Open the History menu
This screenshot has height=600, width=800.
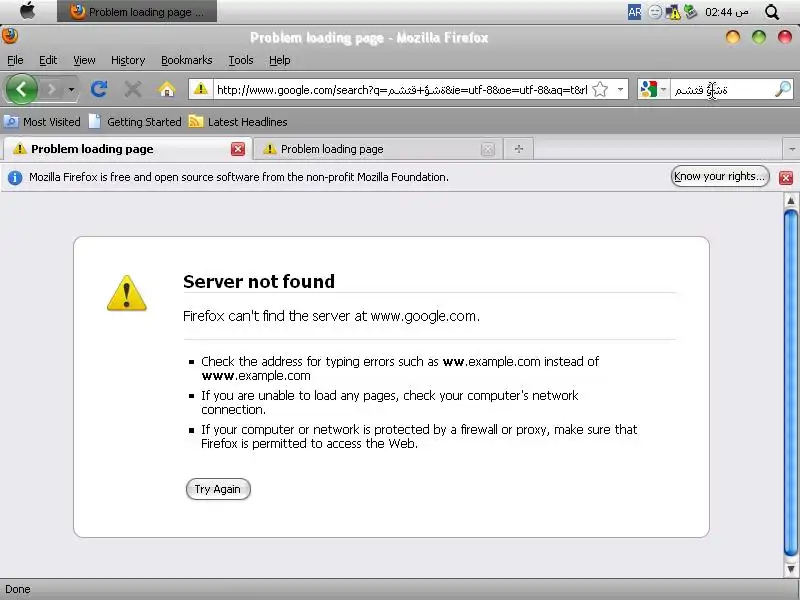[128, 60]
